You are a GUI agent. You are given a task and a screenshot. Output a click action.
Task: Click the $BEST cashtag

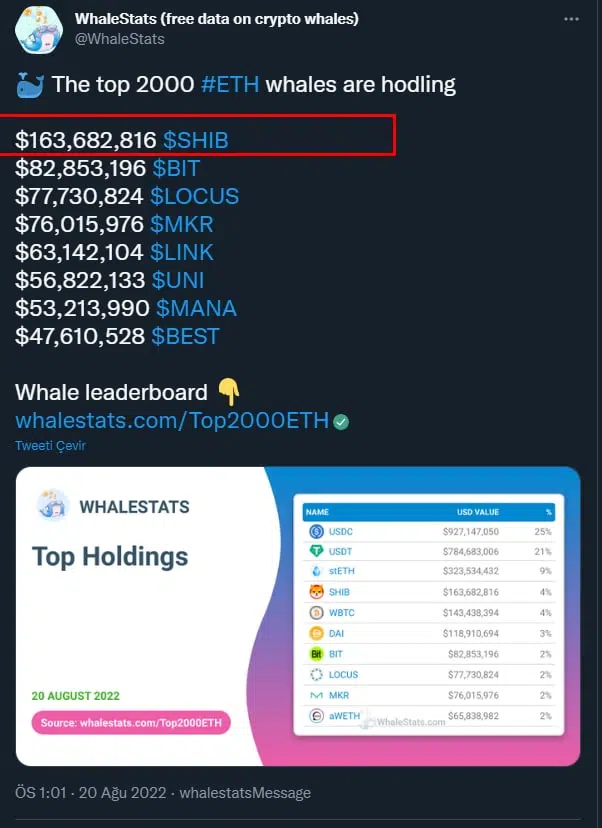[185, 336]
